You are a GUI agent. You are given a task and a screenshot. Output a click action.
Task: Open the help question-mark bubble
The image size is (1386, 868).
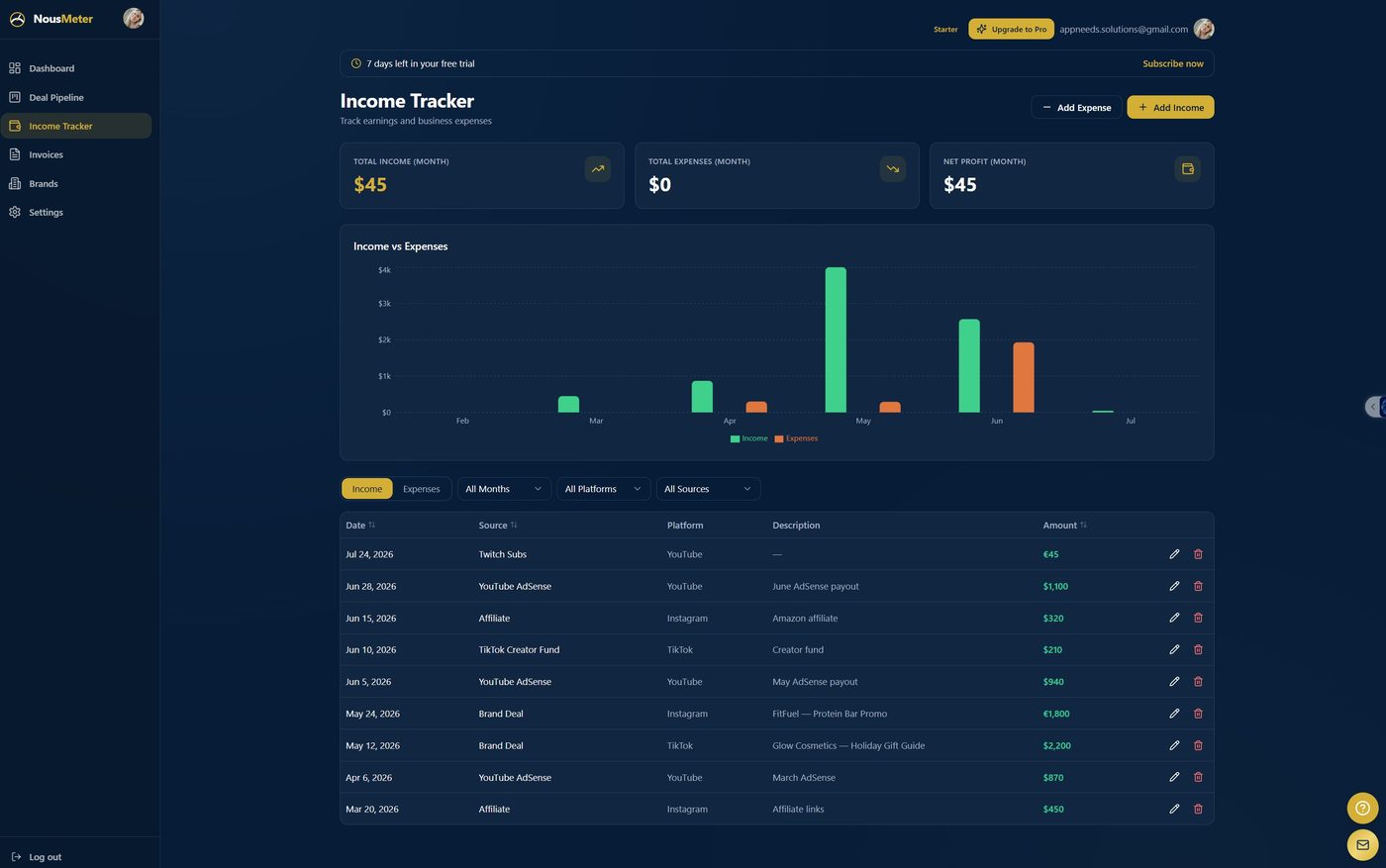(x=1362, y=808)
